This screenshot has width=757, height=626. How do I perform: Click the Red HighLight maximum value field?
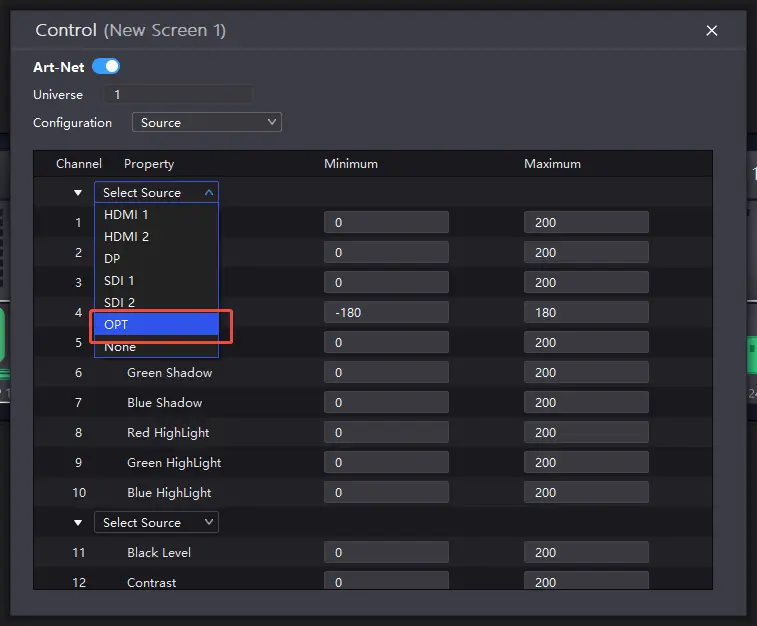(x=586, y=433)
